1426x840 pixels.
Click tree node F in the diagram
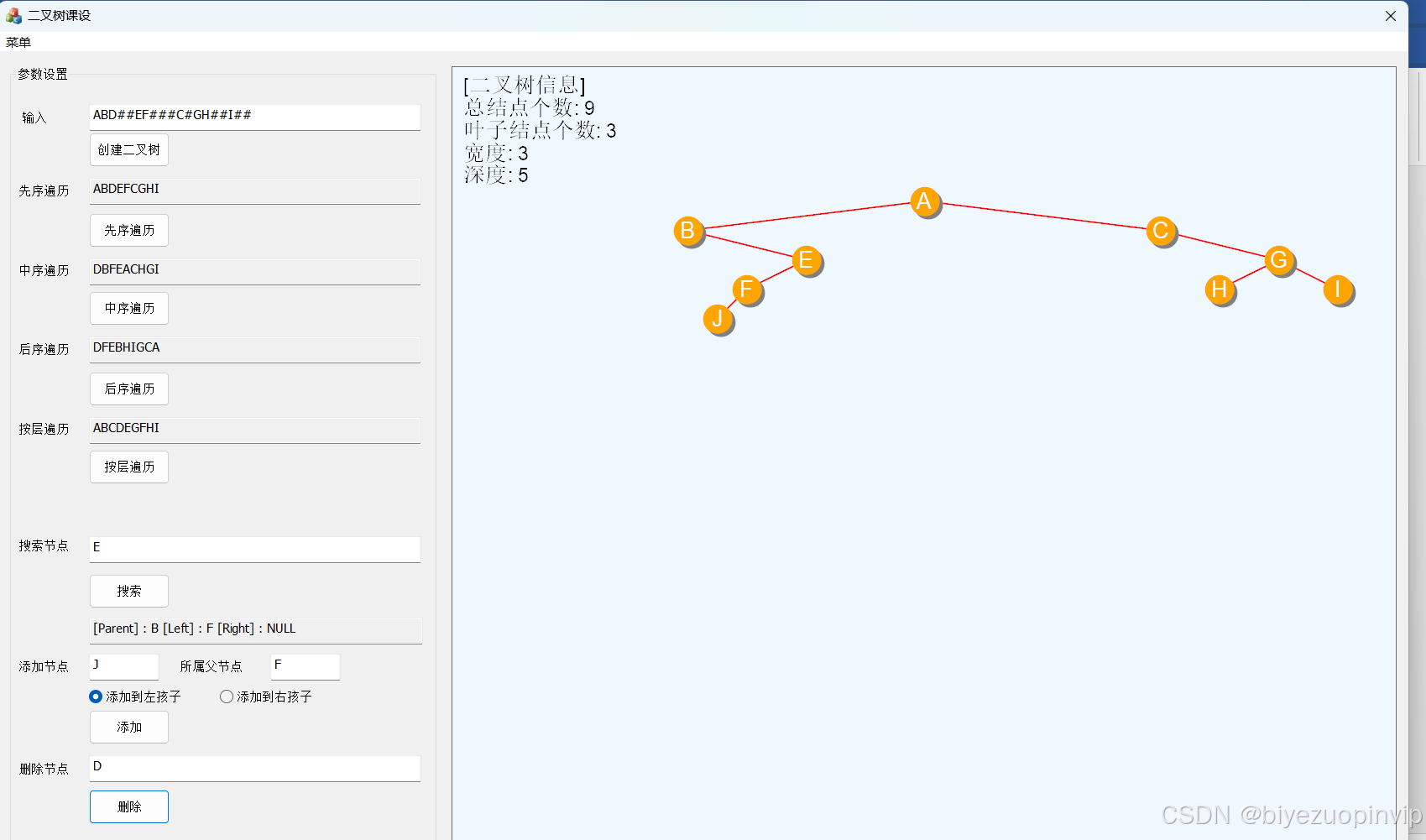[x=747, y=290]
